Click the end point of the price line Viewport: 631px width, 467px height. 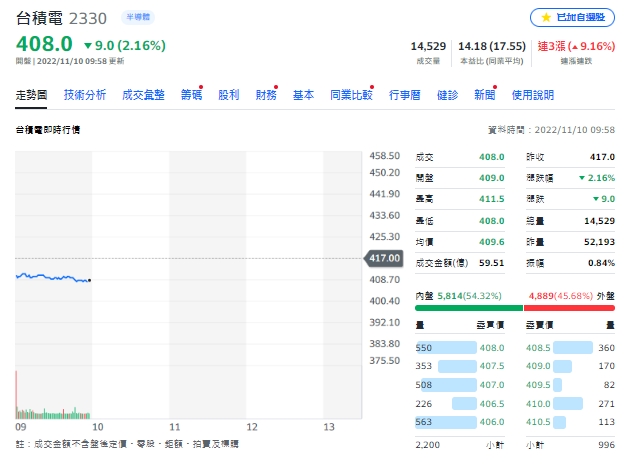tap(89, 280)
